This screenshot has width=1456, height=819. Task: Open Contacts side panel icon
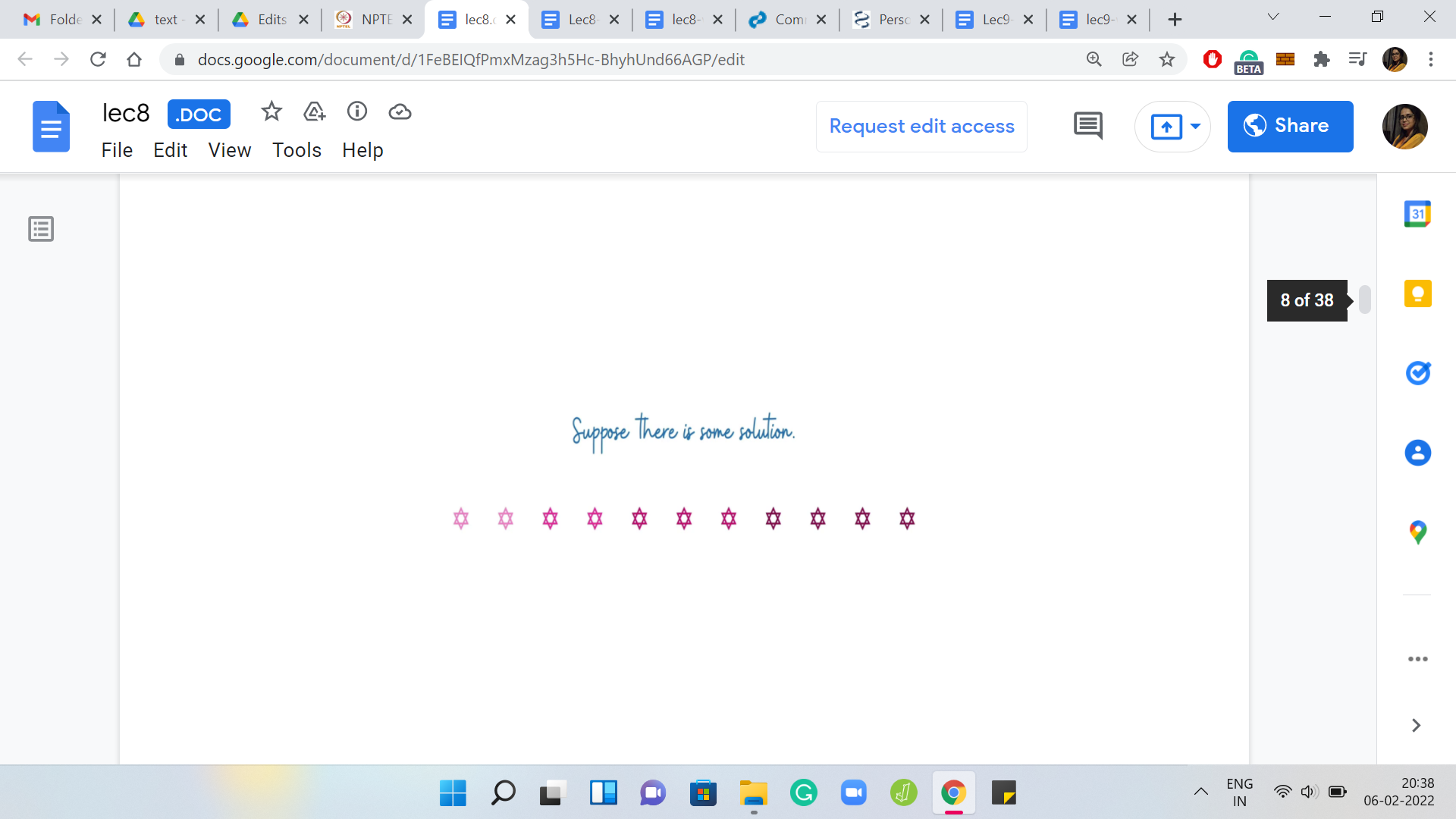1417,453
